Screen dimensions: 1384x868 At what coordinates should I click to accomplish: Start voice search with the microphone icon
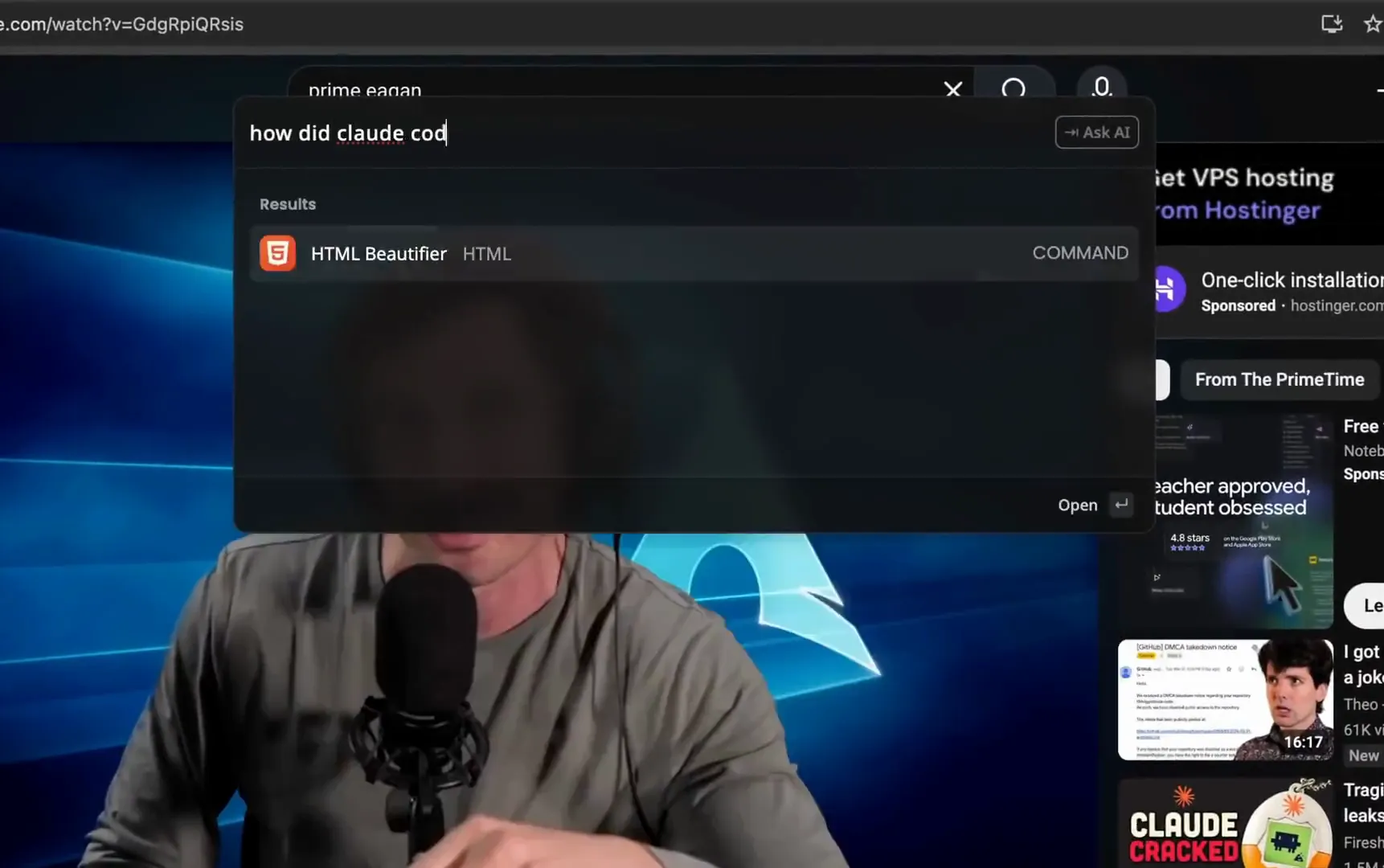1102,86
